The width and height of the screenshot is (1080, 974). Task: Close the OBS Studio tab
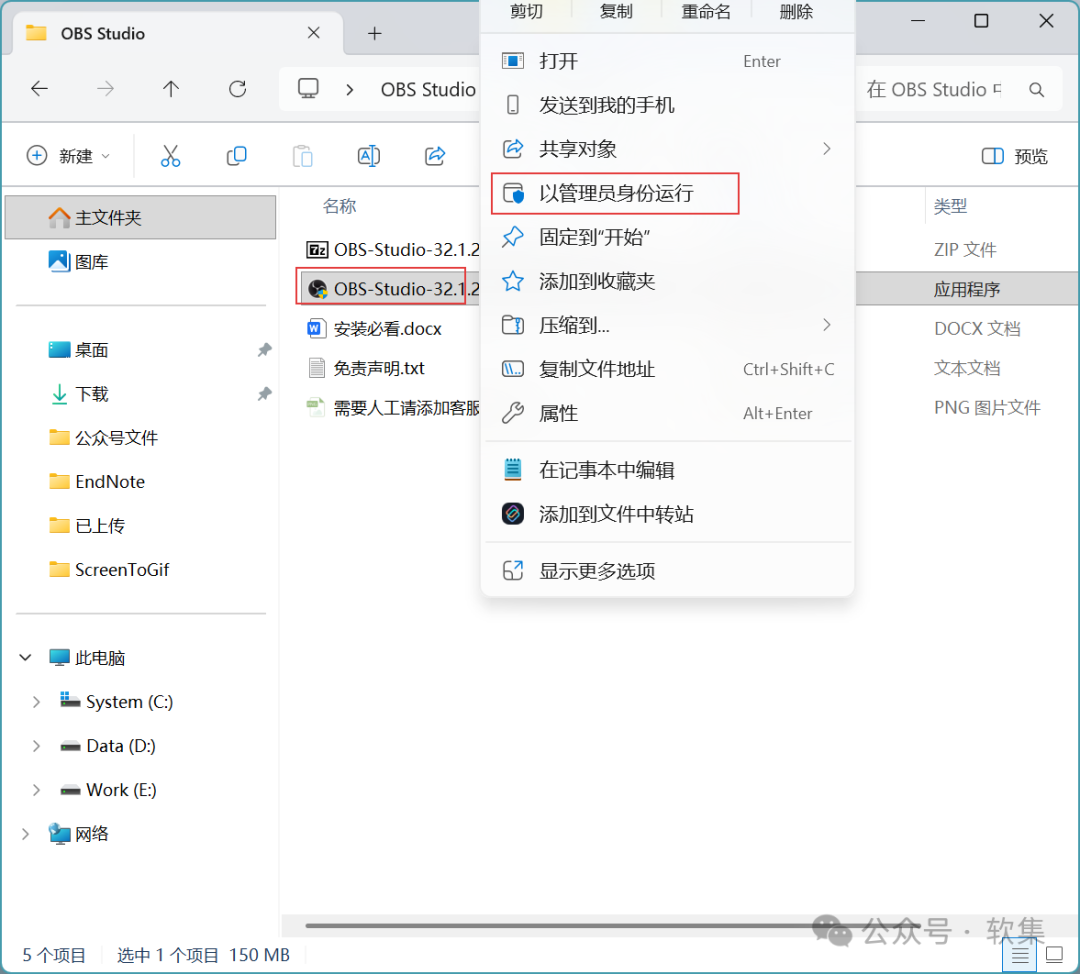313,33
